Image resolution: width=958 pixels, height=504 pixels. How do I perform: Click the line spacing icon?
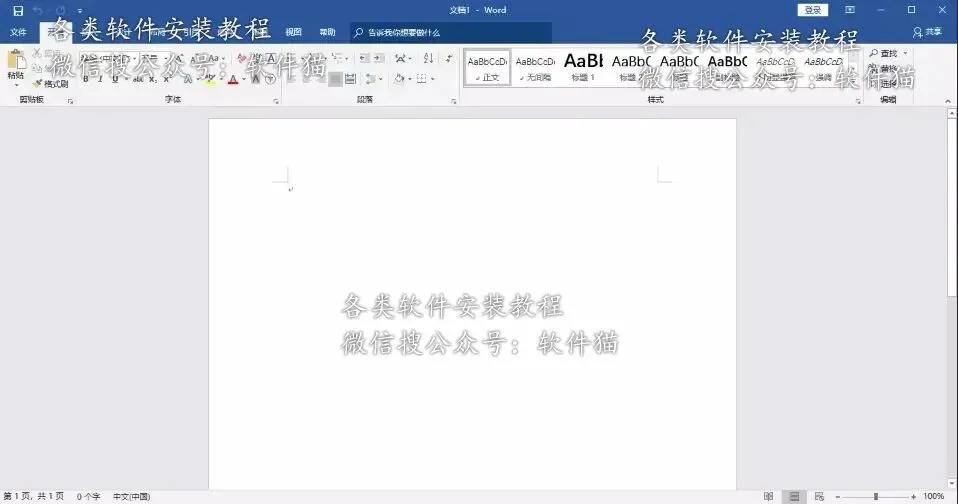tap(371, 79)
